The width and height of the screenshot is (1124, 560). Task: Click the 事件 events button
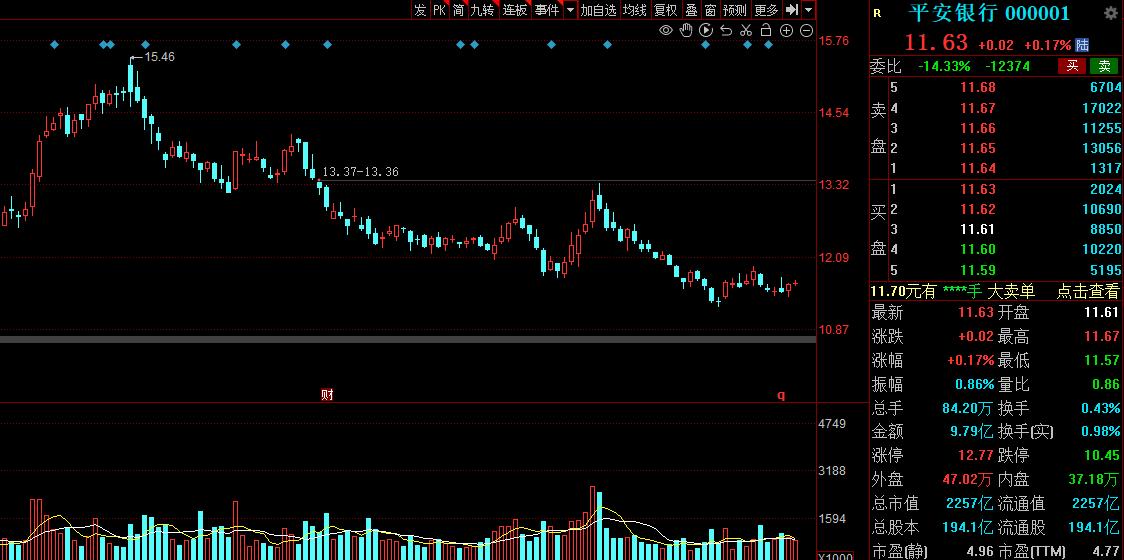pos(546,10)
